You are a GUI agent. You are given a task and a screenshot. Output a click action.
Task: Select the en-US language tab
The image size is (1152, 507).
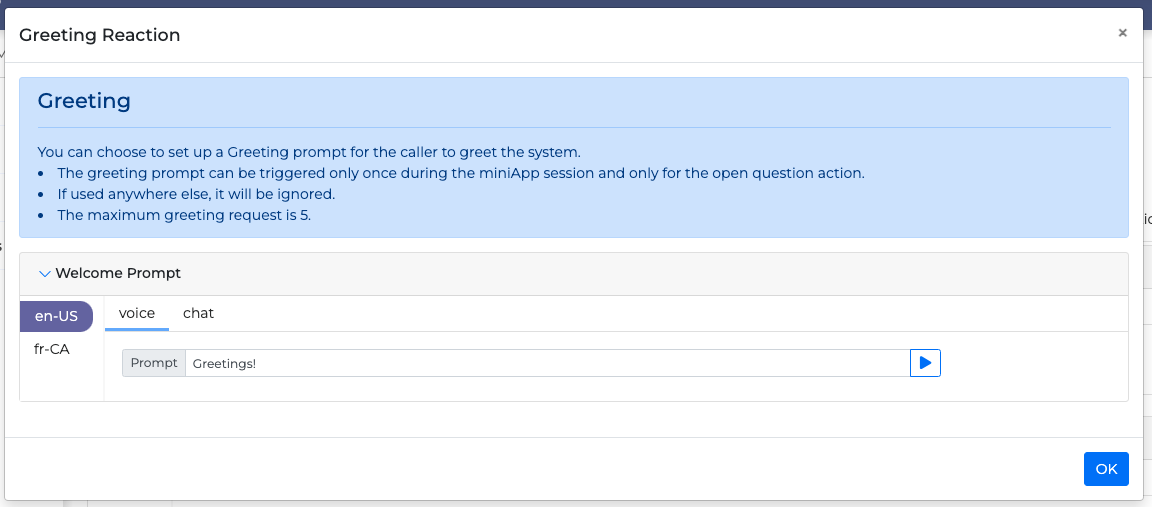tap(56, 316)
